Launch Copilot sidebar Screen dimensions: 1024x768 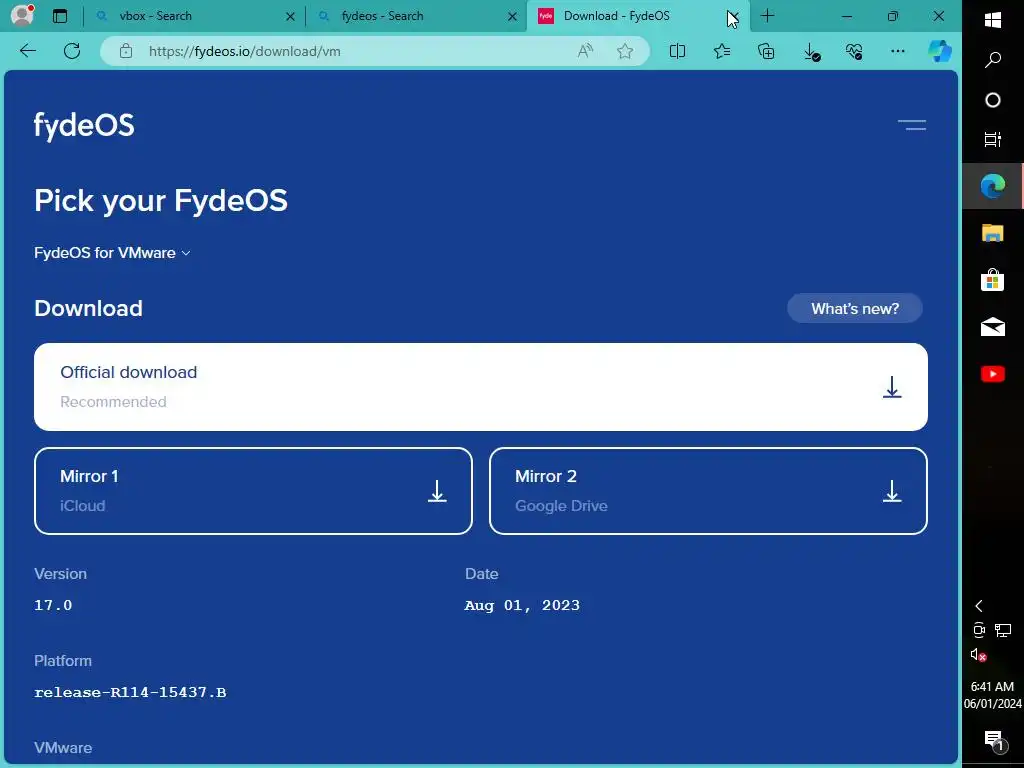940,51
